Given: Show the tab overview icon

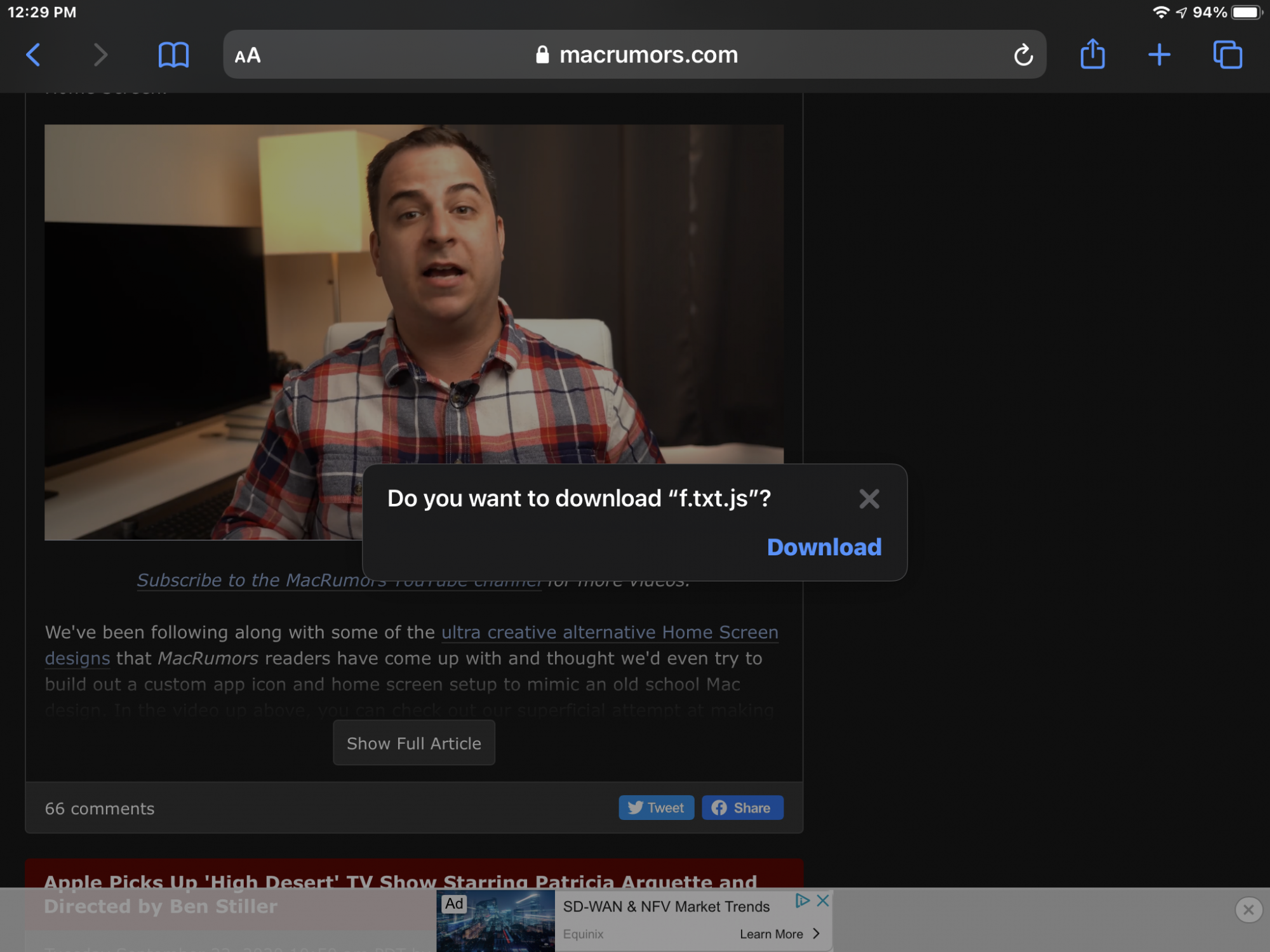Looking at the screenshot, I should 1227,55.
